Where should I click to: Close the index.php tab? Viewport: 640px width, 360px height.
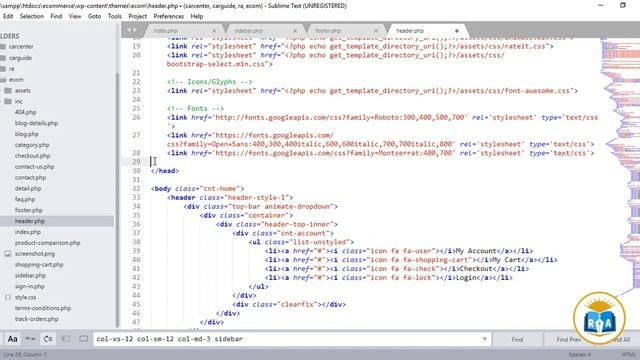pos(214,31)
